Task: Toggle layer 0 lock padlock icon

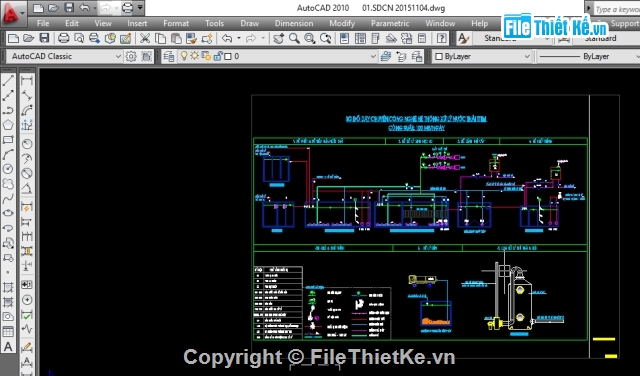Action: 217,56
